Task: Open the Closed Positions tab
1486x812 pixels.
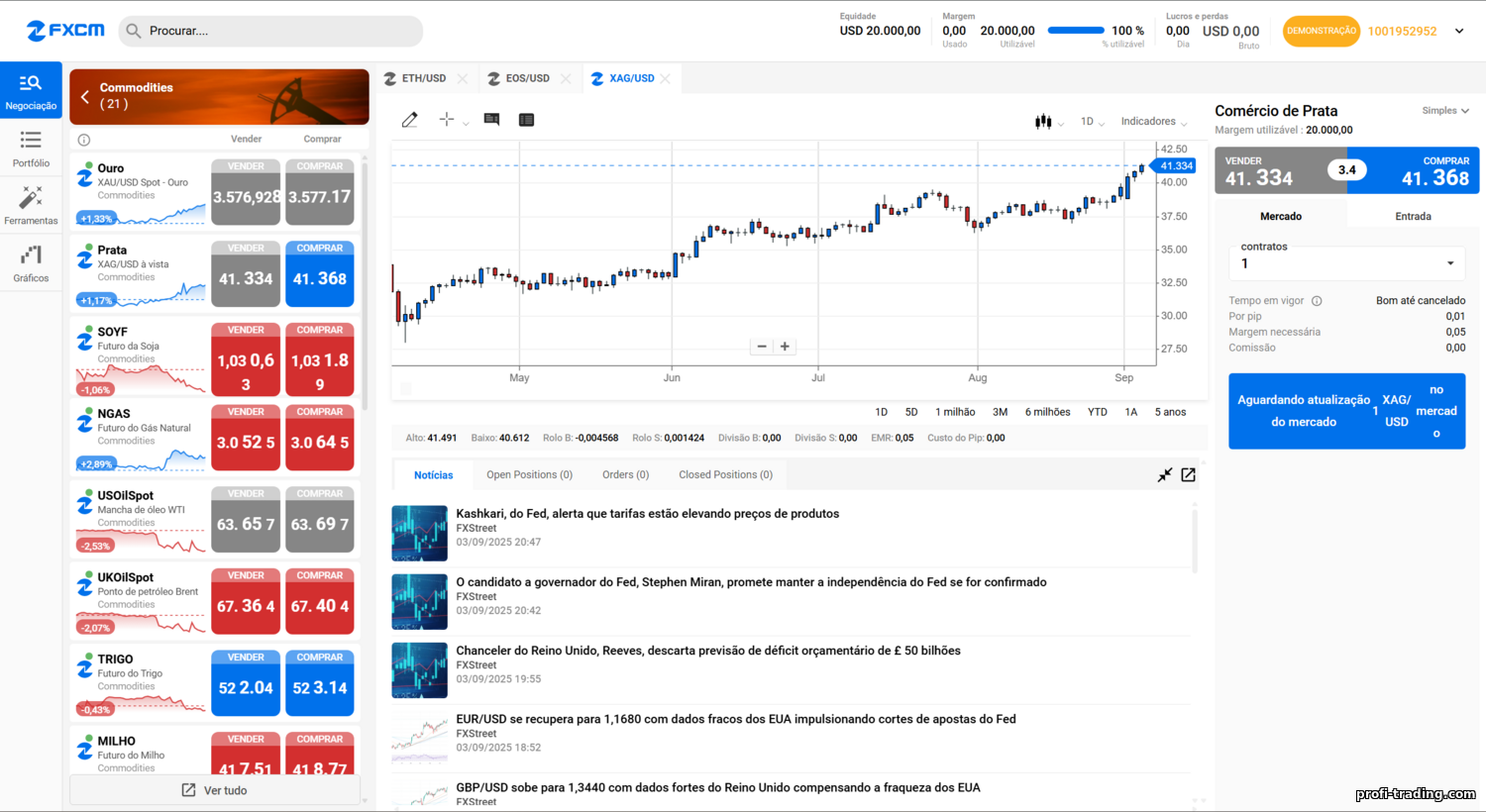Action: click(x=725, y=475)
